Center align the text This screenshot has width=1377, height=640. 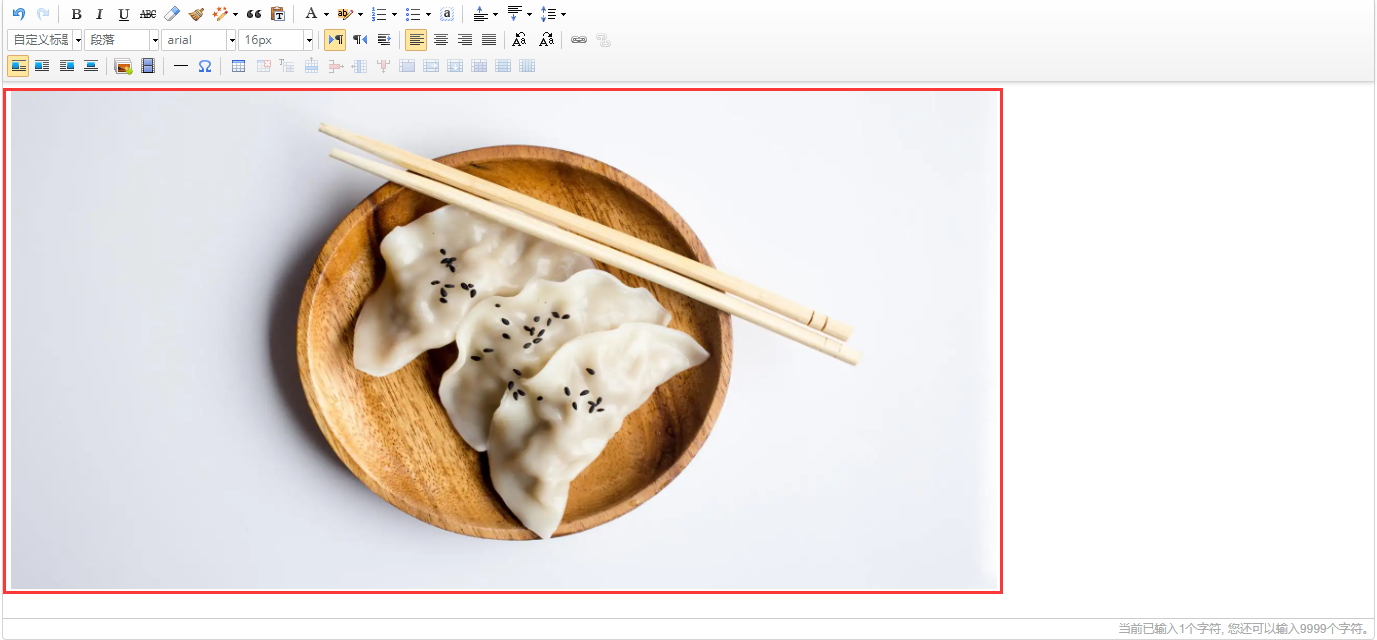pyautogui.click(x=440, y=40)
